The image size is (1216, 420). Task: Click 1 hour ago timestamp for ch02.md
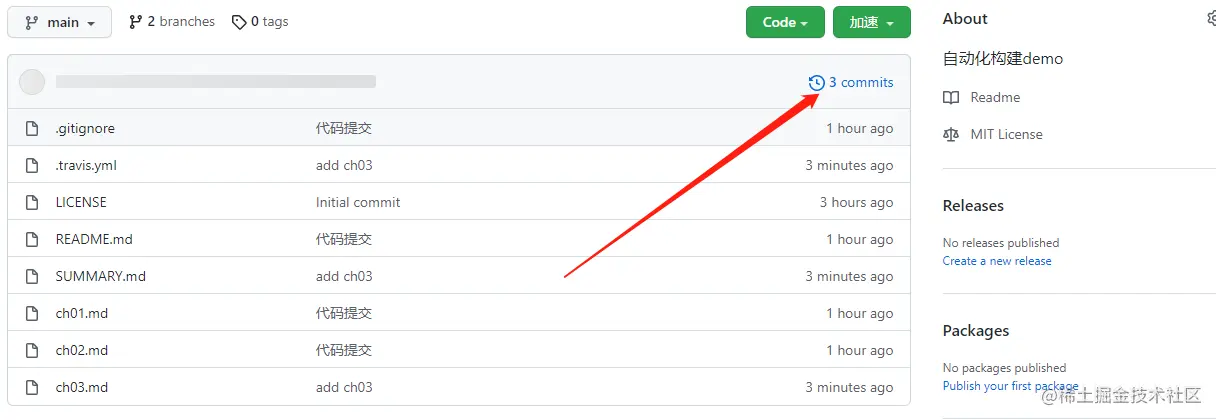(860, 350)
